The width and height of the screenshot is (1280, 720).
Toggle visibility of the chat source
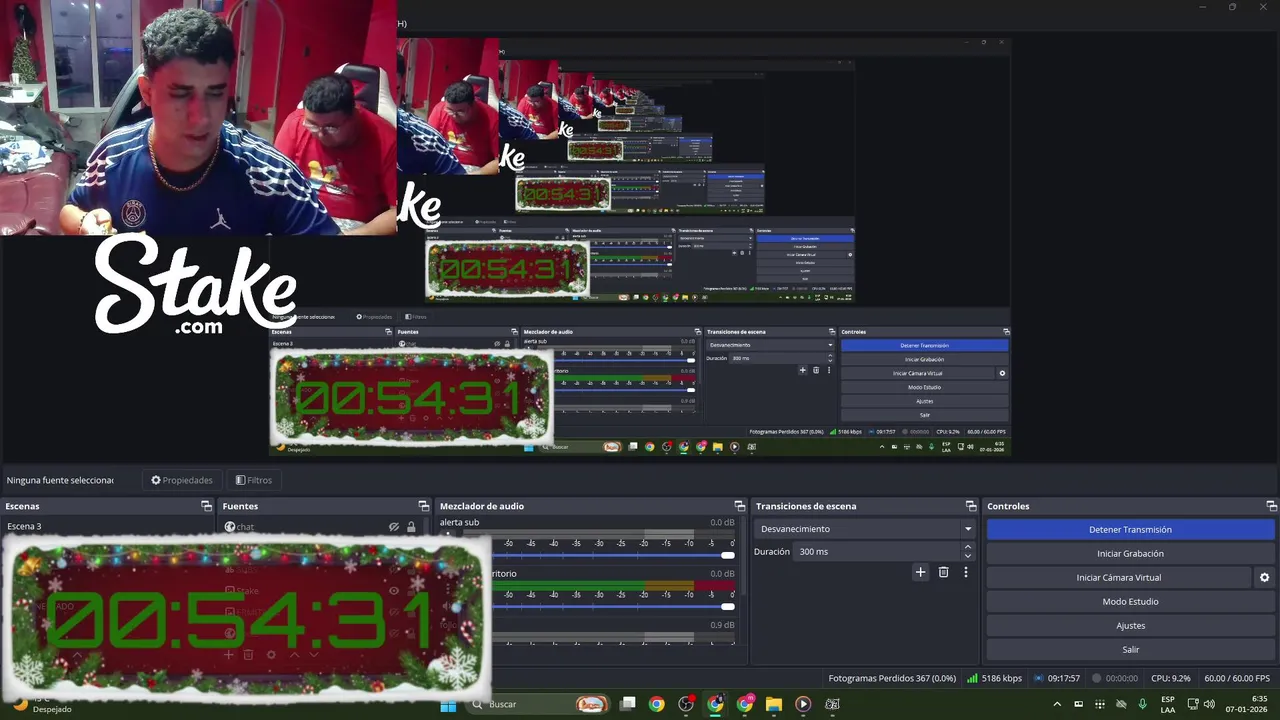click(x=394, y=527)
